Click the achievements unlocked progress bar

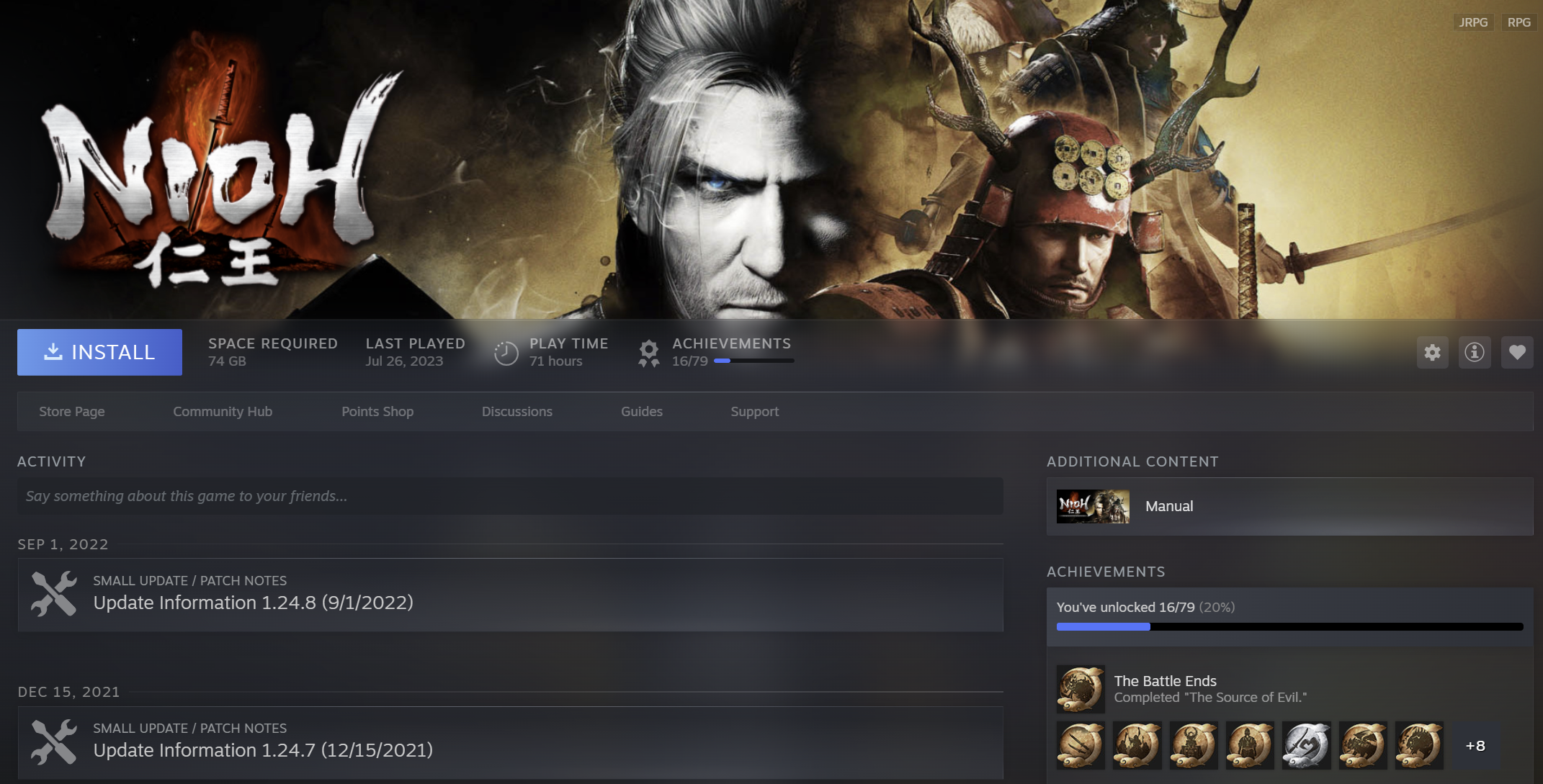pyautogui.click(x=1289, y=627)
